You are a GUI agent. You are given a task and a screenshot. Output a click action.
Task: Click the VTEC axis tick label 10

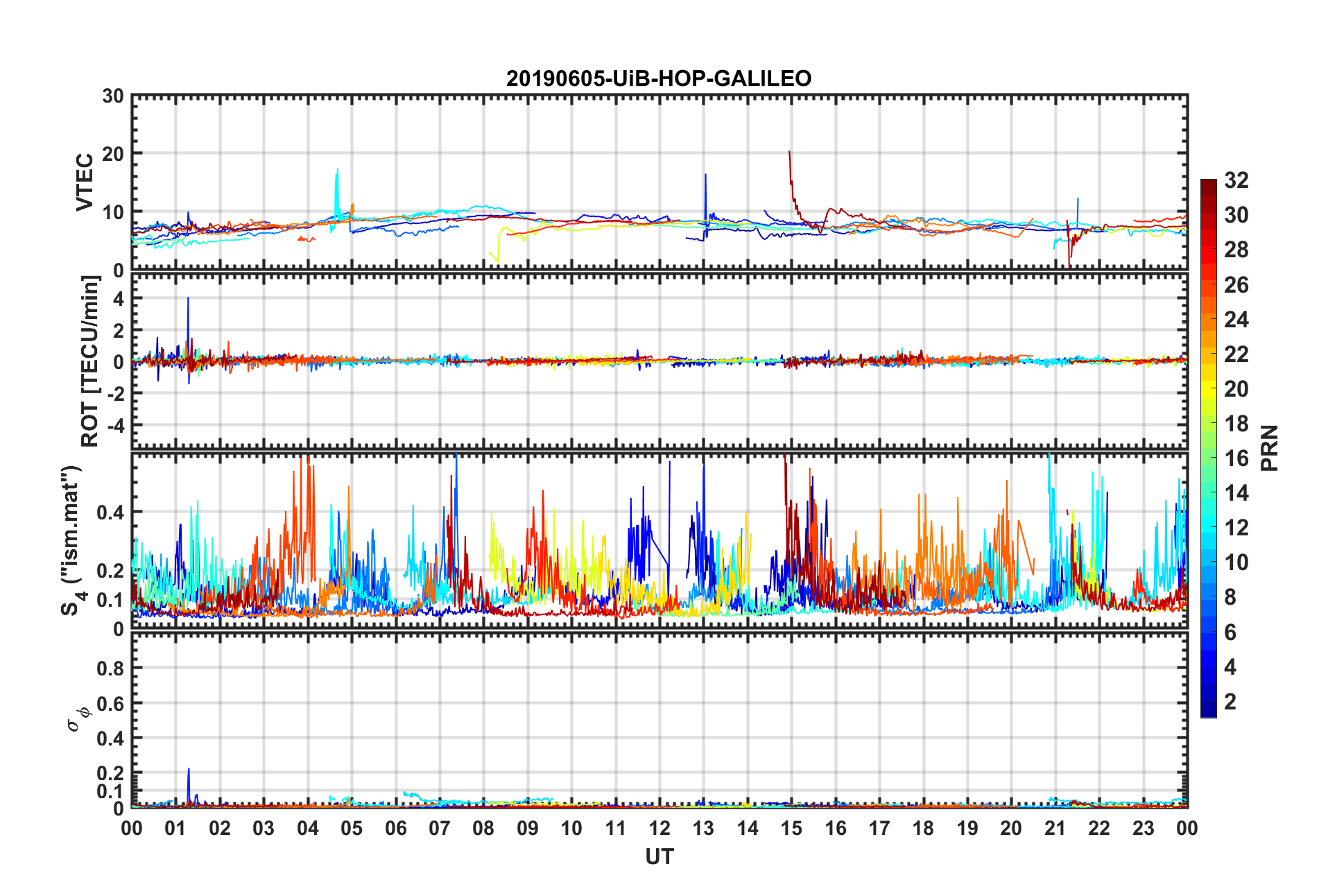(113, 212)
